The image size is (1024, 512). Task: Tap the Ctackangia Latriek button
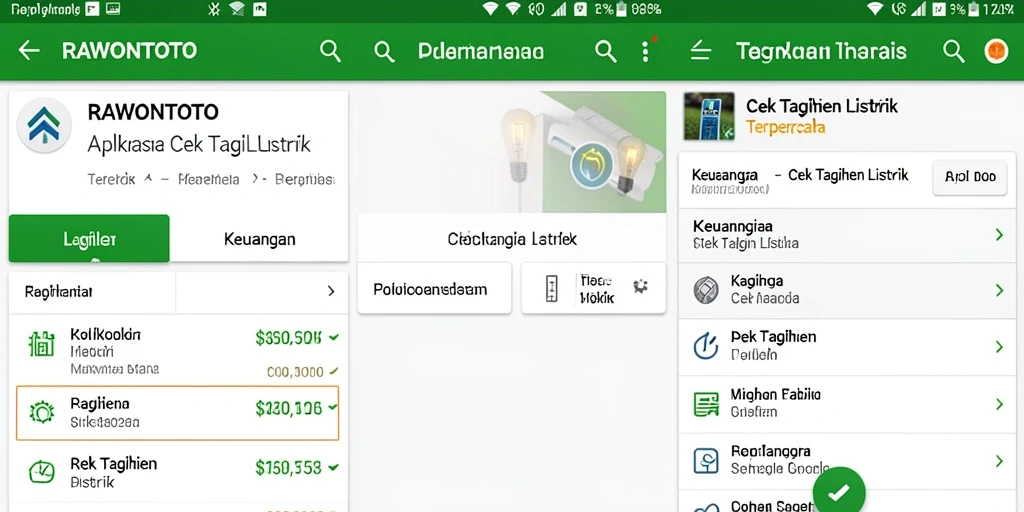[512, 239]
